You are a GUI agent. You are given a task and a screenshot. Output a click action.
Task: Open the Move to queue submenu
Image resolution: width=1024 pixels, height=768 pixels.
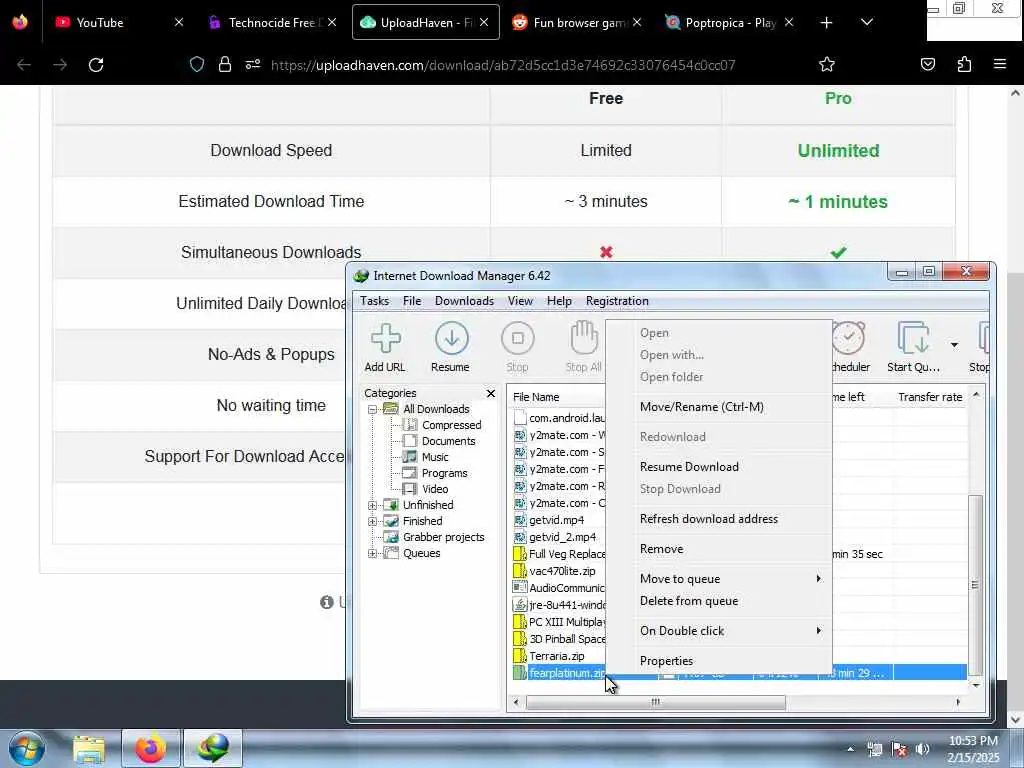718,579
